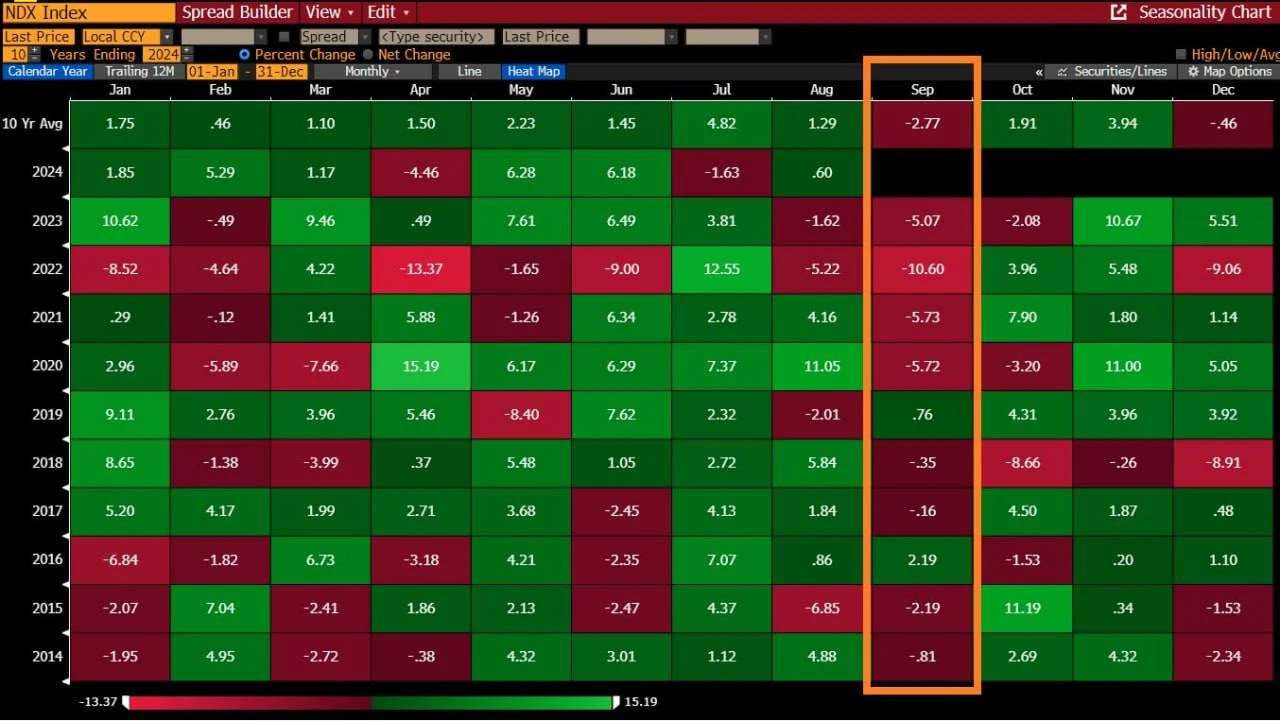The height and width of the screenshot is (721, 1280).
Task: Collapse the toolbar with the « chevron
Action: pyautogui.click(x=1040, y=71)
